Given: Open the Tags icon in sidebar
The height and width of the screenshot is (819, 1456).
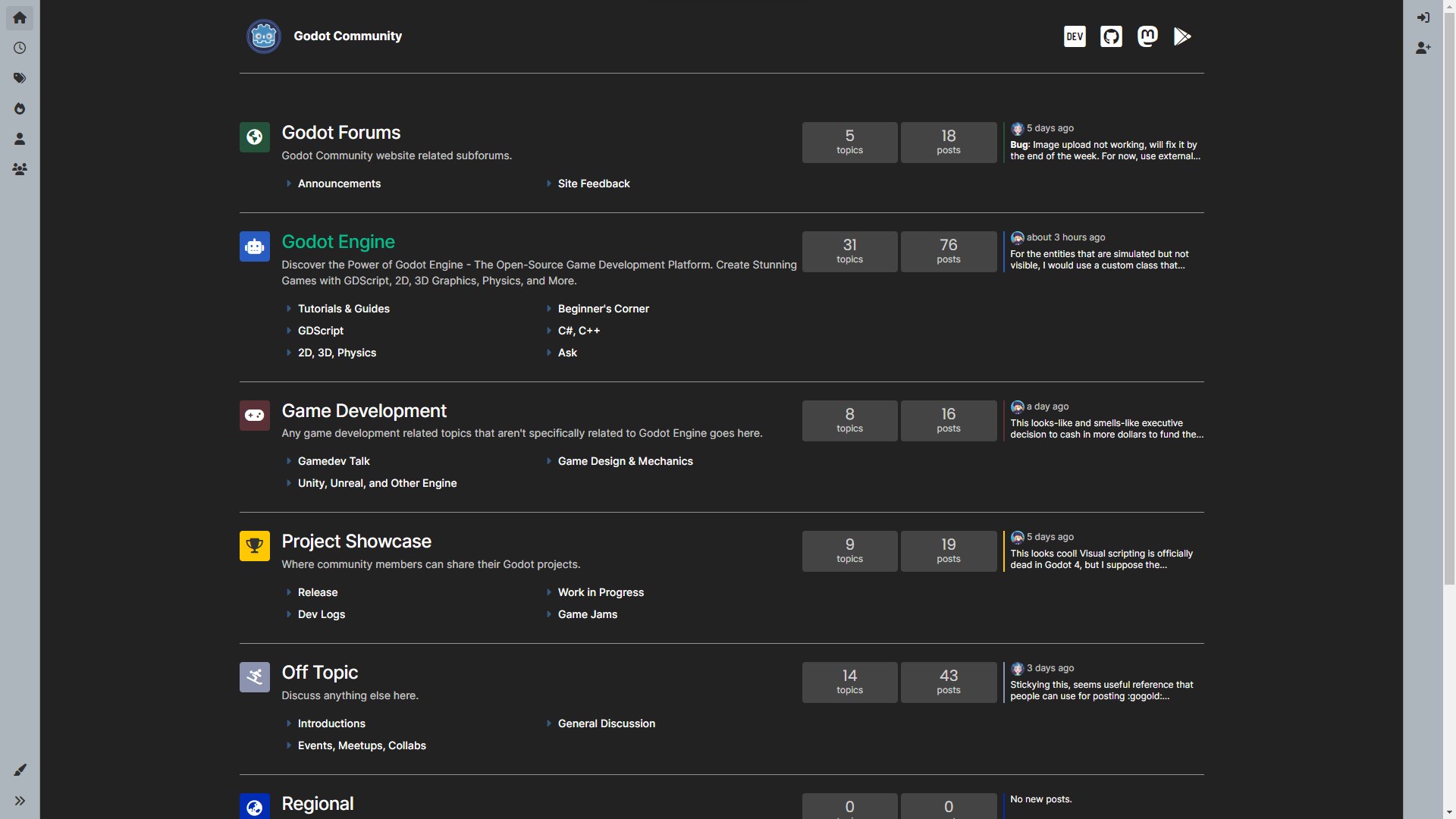Looking at the screenshot, I should 20,78.
